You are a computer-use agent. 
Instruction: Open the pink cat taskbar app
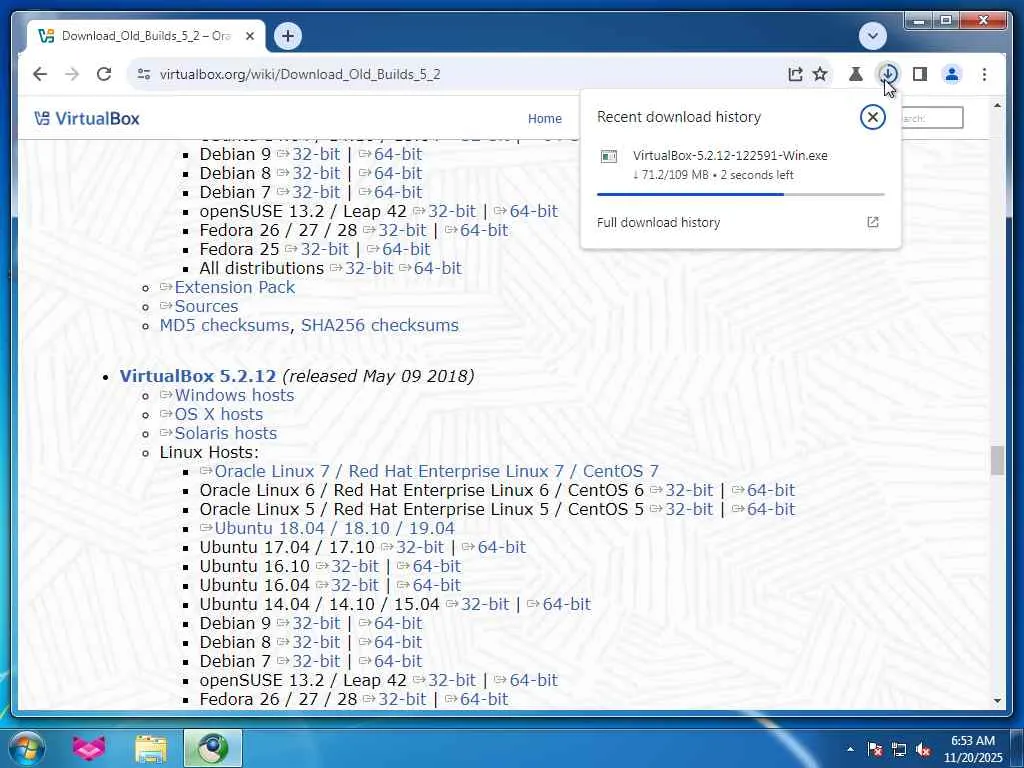click(88, 748)
